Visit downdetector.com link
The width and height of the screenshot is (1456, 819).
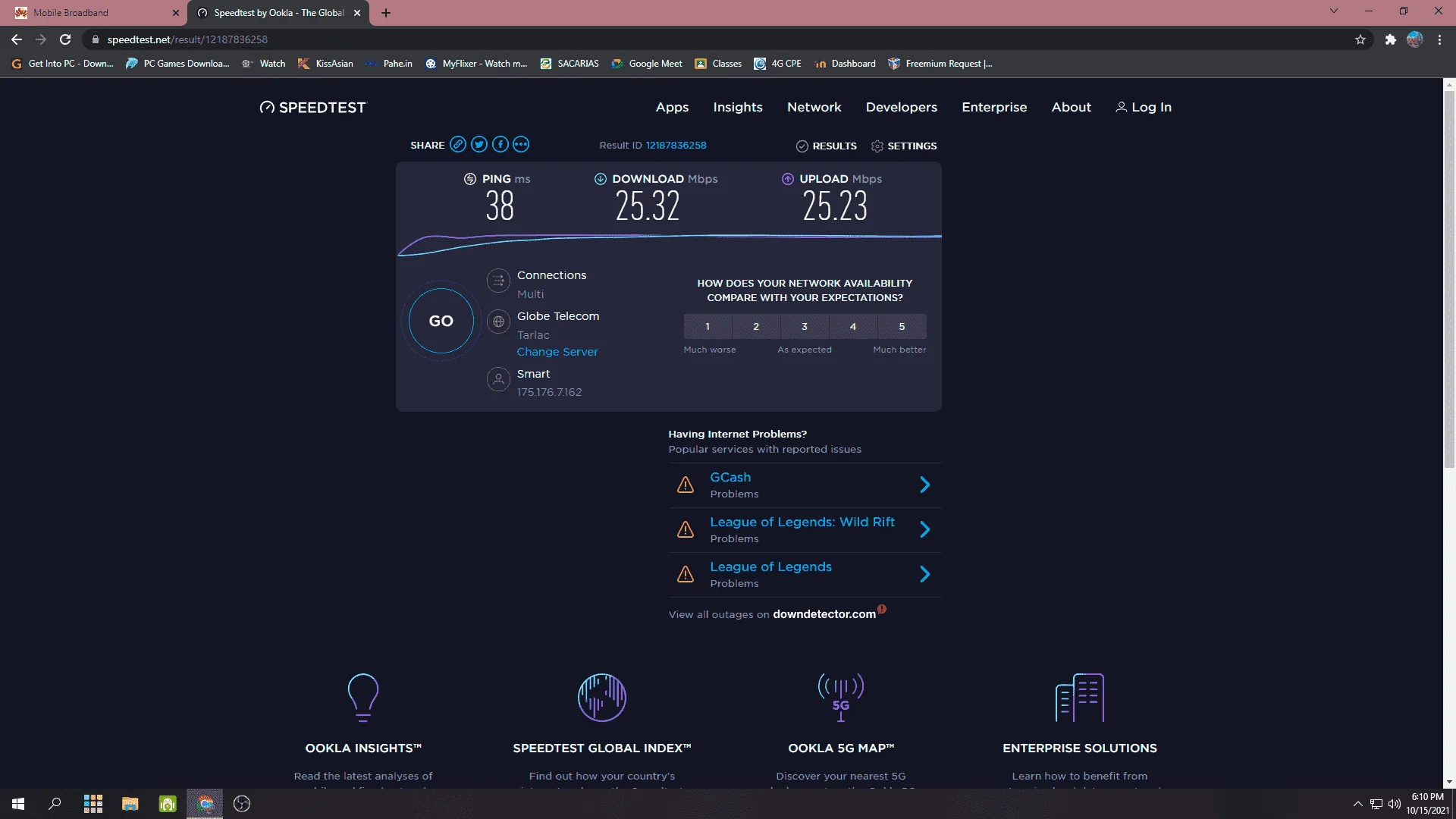pos(824,614)
